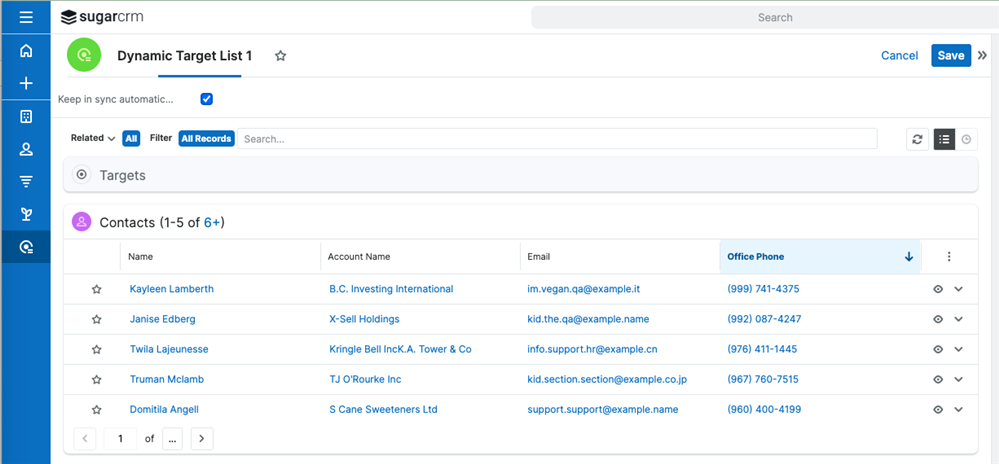Image resolution: width=999 pixels, height=464 pixels.
Task: Click the plus quick create icon
Action: click(x=26, y=83)
